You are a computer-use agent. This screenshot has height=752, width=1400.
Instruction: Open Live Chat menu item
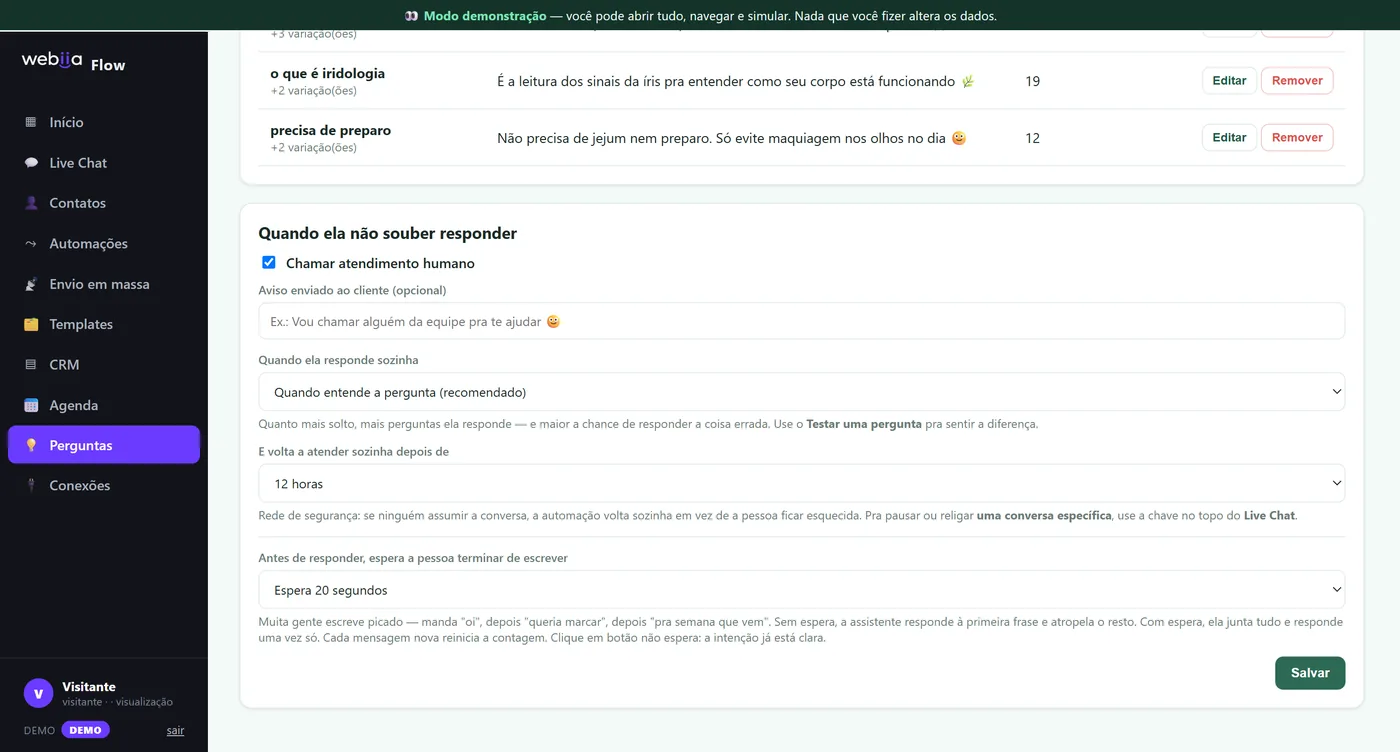coord(104,163)
